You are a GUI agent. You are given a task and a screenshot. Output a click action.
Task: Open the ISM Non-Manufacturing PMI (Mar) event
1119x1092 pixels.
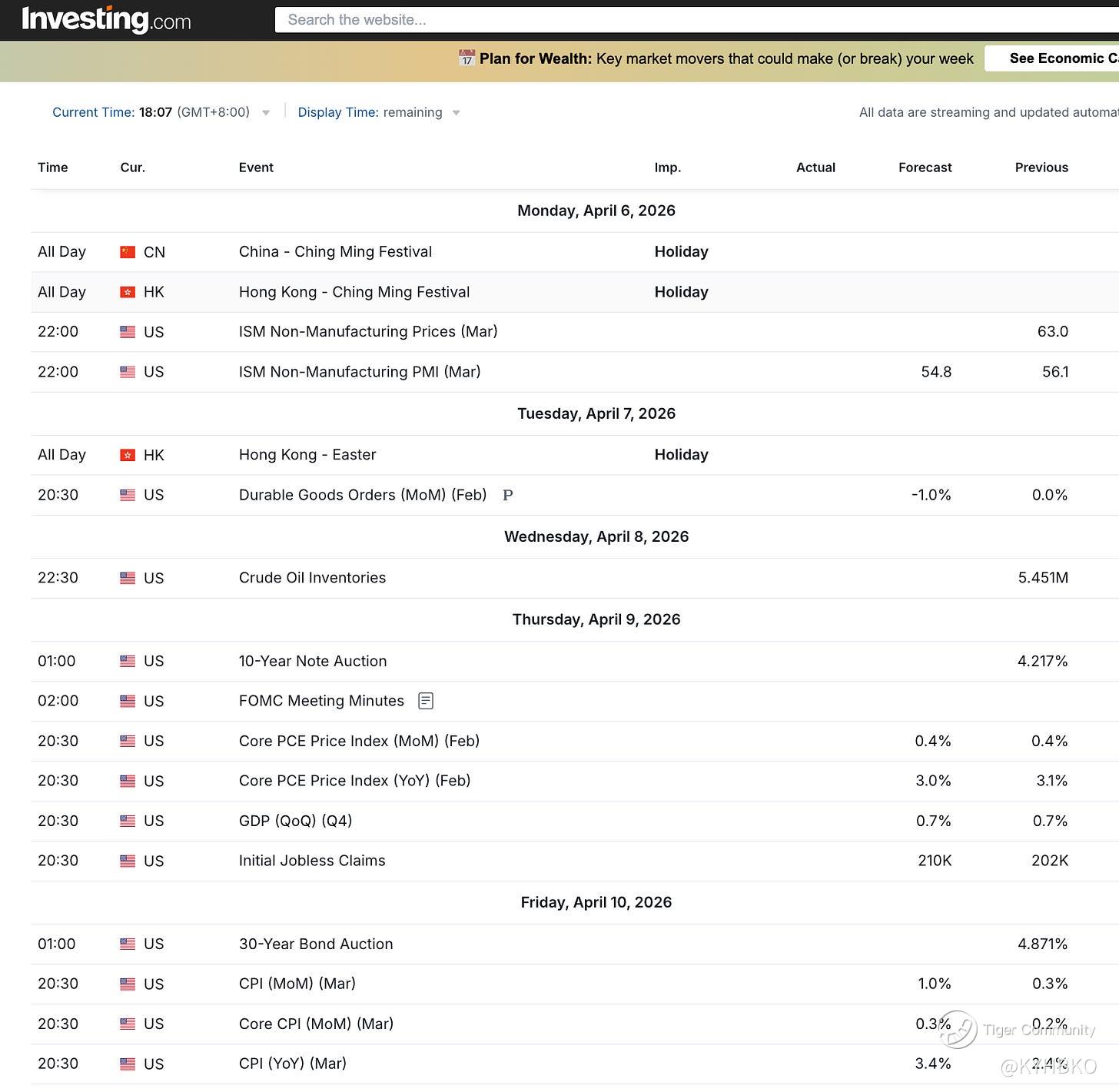[x=360, y=372]
